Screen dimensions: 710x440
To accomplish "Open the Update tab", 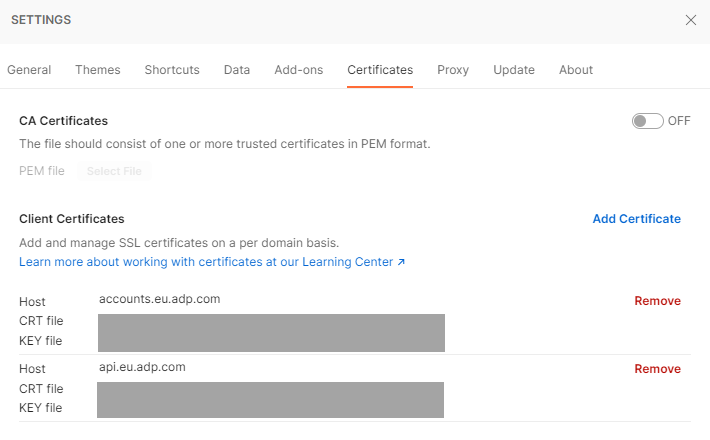I will [514, 70].
